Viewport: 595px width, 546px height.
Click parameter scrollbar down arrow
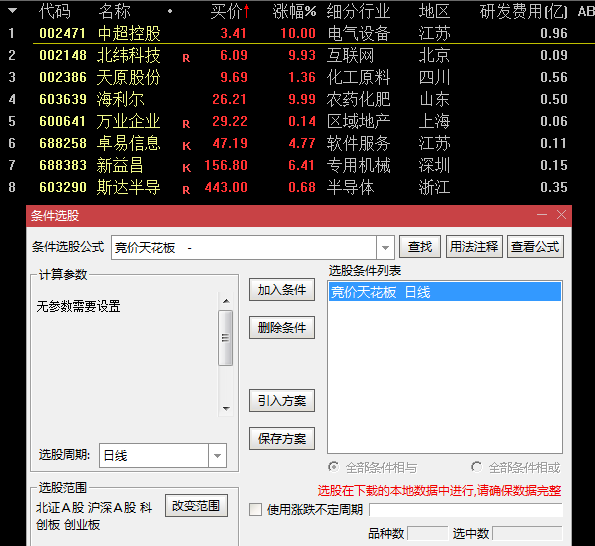point(226,409)
